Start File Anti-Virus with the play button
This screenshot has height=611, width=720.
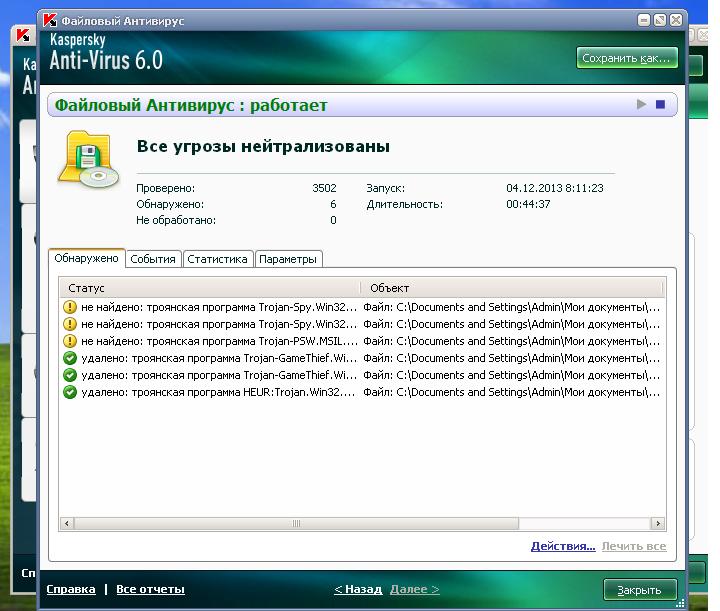(x=641, y=104)
